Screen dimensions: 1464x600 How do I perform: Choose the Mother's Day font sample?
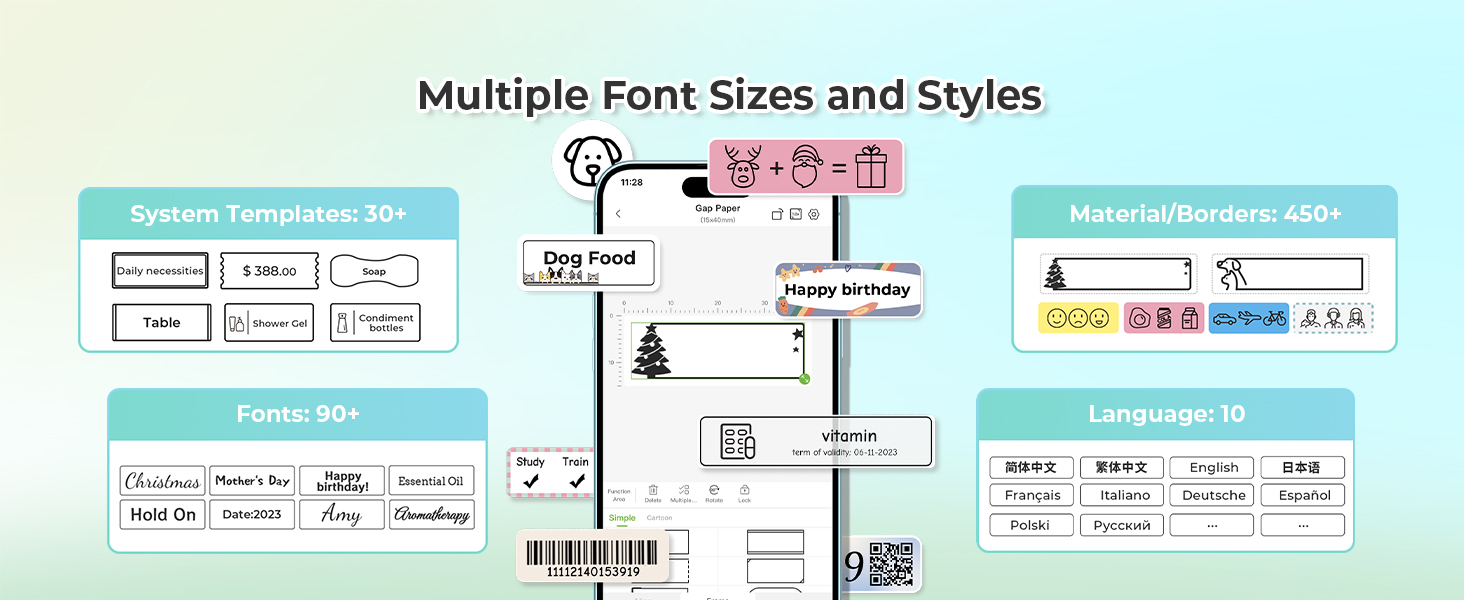(252, 481)
